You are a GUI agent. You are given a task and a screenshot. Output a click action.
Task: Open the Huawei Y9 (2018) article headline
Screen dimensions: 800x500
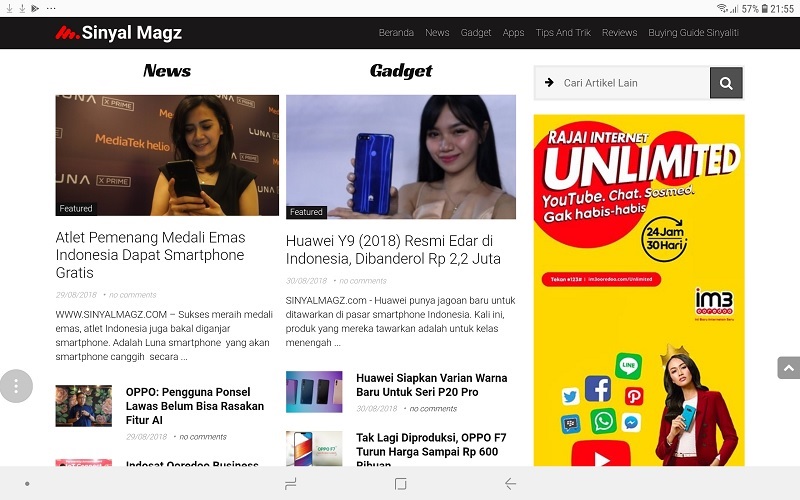(393, 249)
